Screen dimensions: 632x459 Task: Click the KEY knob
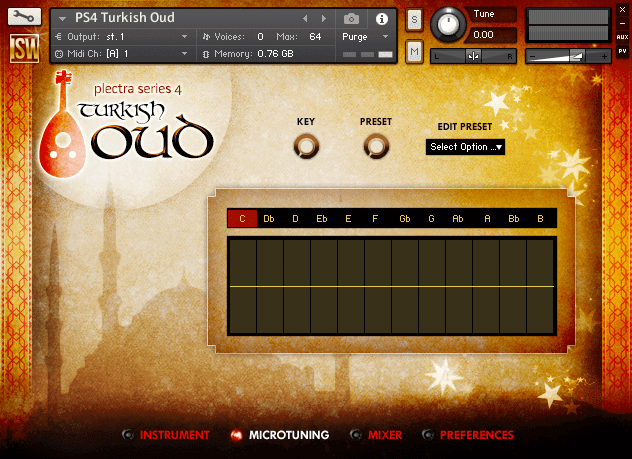pos(306,146)
